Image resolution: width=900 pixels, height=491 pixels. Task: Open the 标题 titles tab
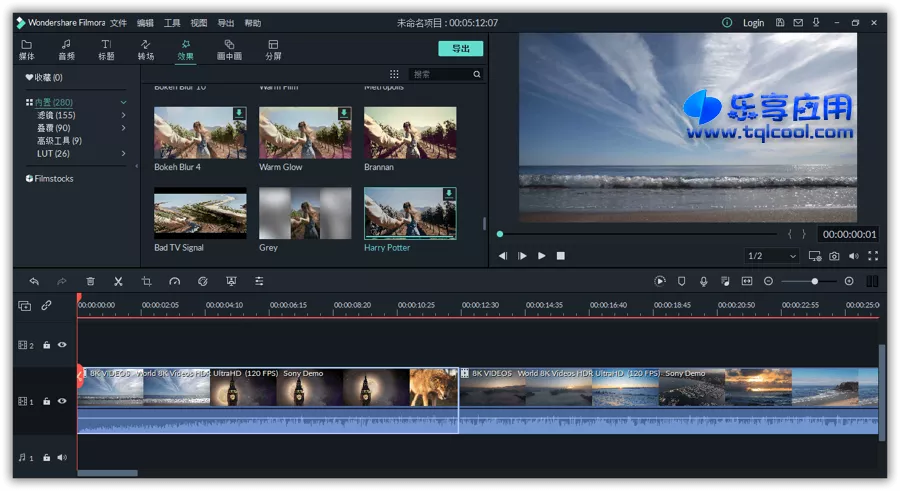point(106,50)
